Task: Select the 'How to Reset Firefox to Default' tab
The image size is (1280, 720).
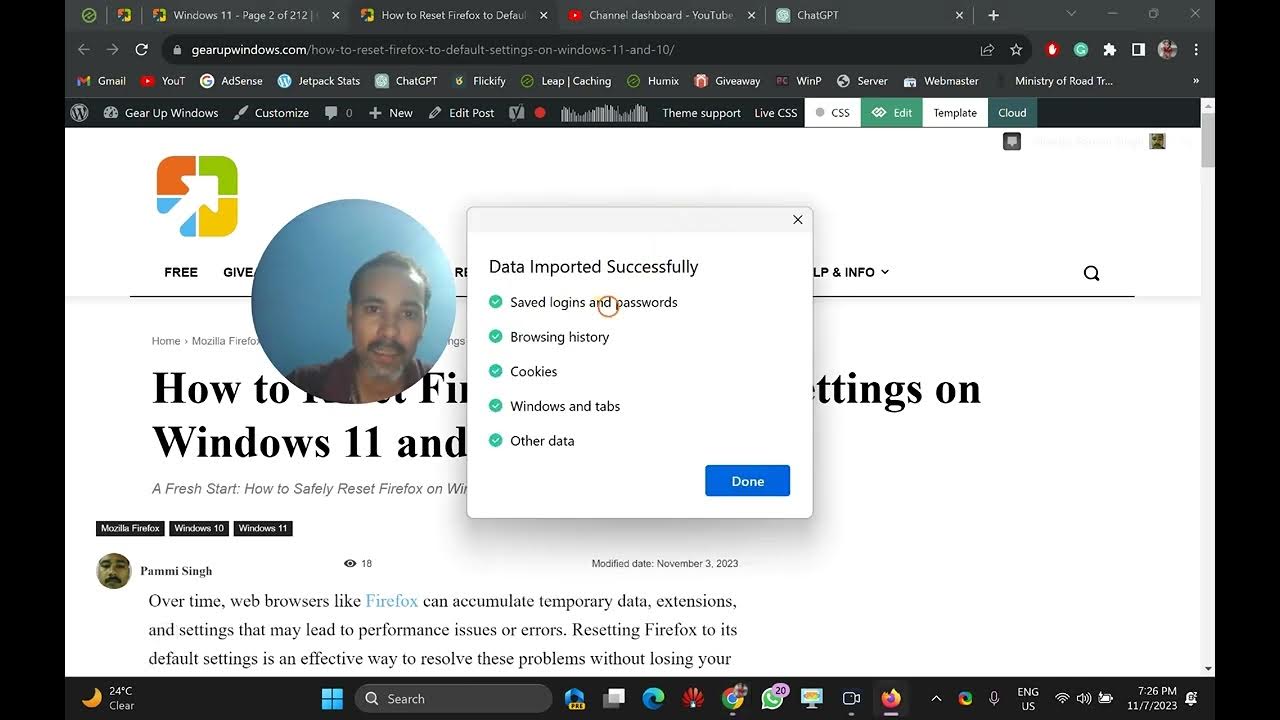Action: pyautogui.click(x=452, y=15)
